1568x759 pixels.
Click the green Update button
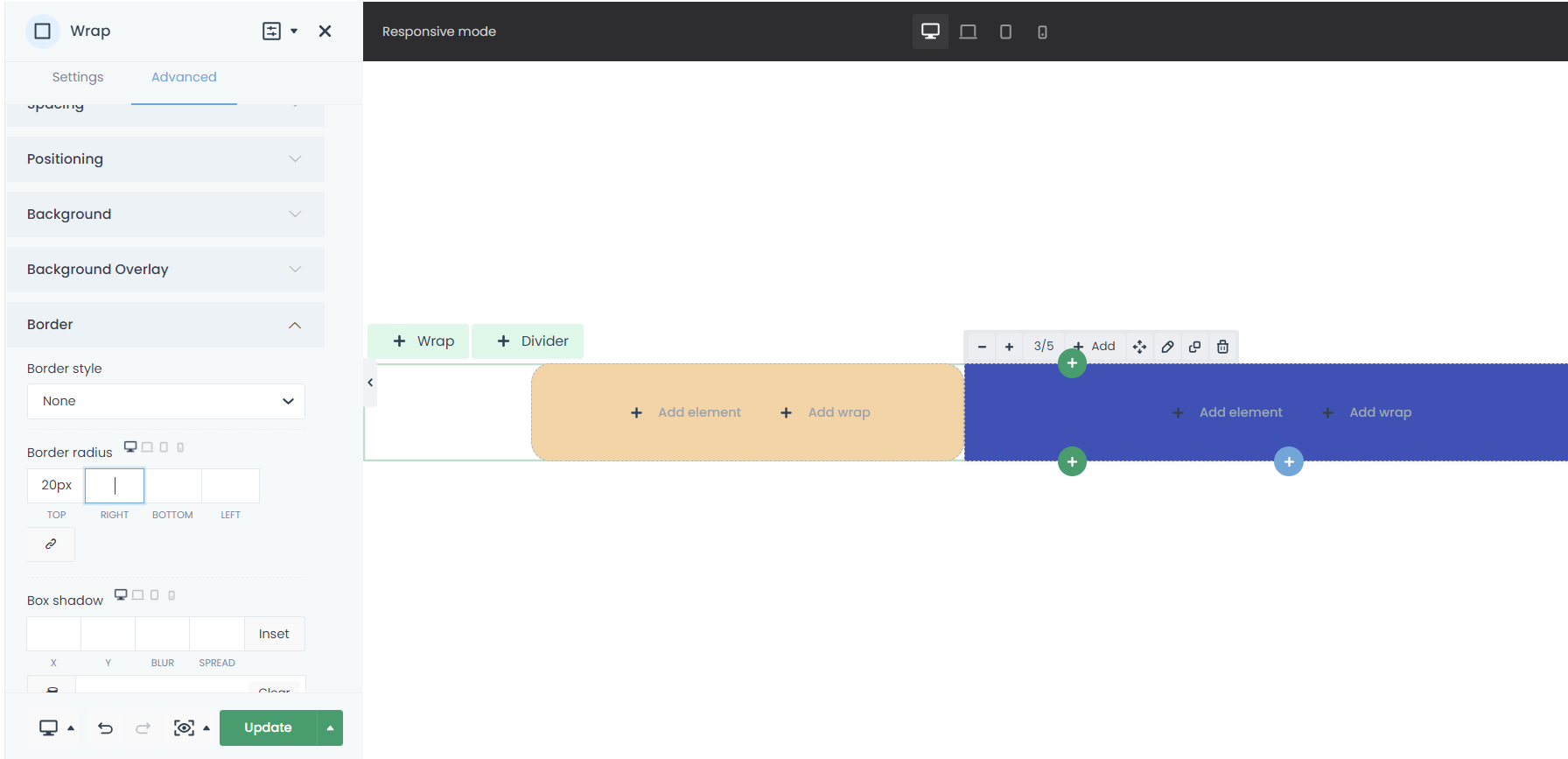coord(268,727)
